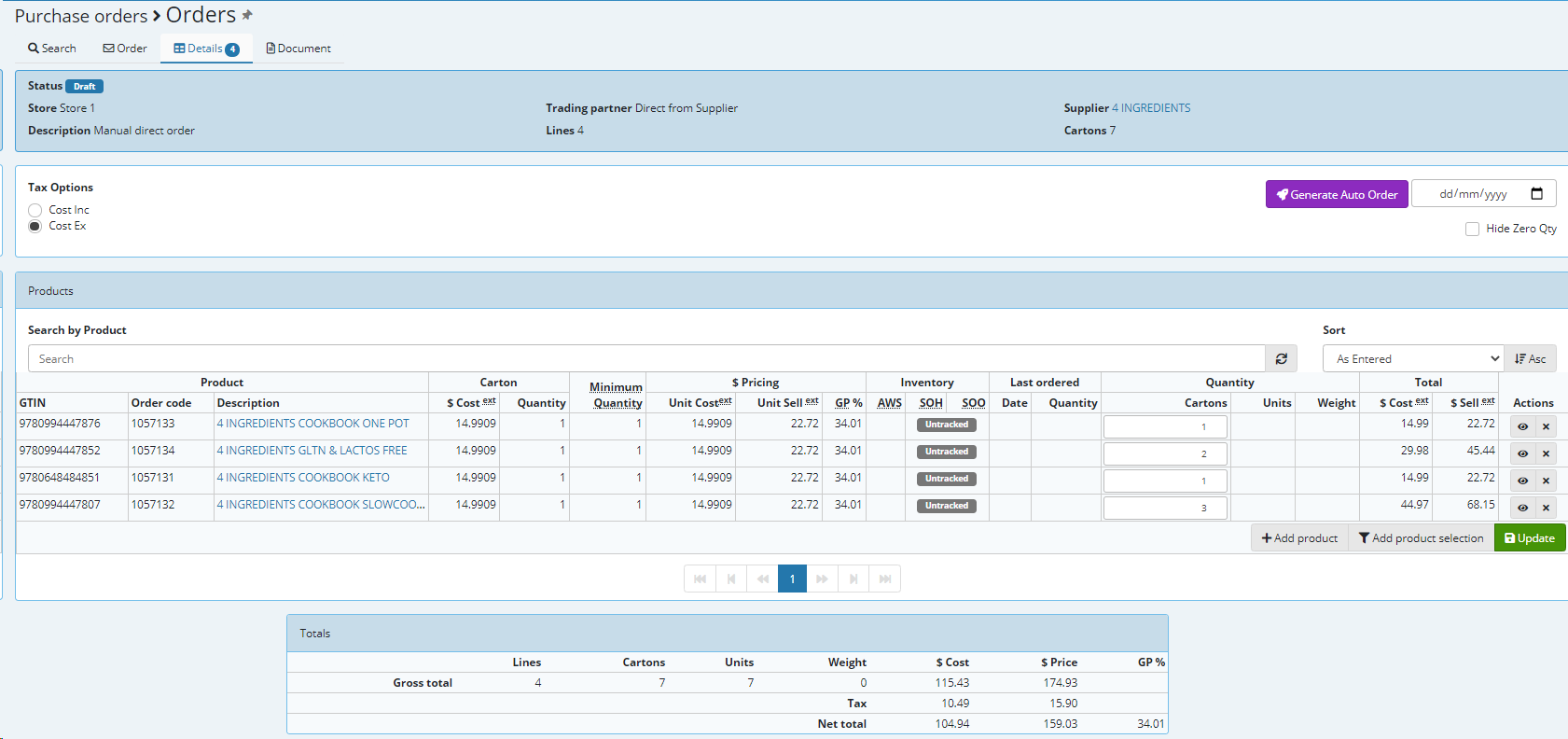View details for COOKBOOK SLOWCOO row
The width and height of the screenshot is (1568, 739).
[x=1522, y=508]
